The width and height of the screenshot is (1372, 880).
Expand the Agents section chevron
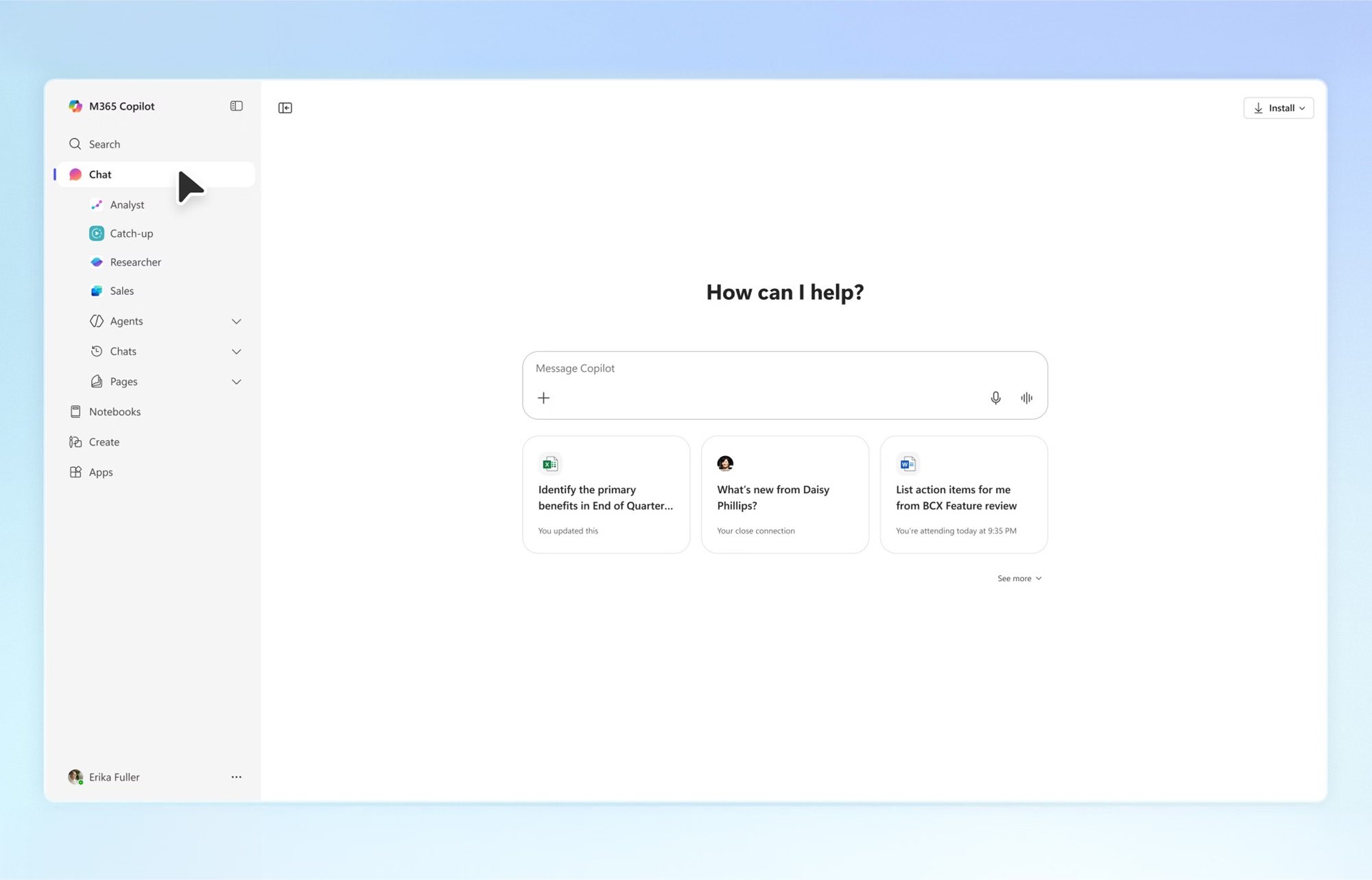[236, 322]
